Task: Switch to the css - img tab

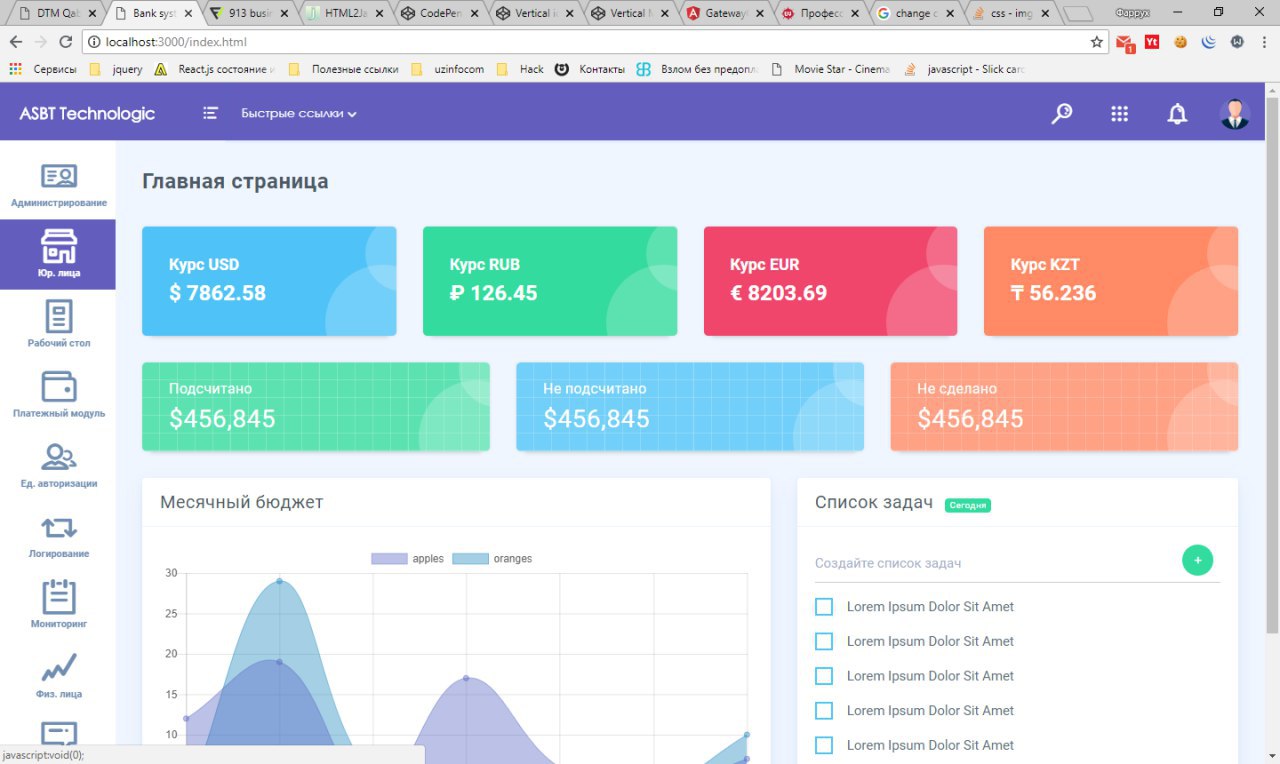Action: [1011, 14]
